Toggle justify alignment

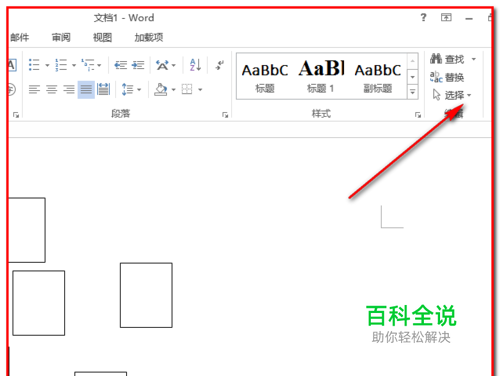pyautogui.click(x=86, y=89)
